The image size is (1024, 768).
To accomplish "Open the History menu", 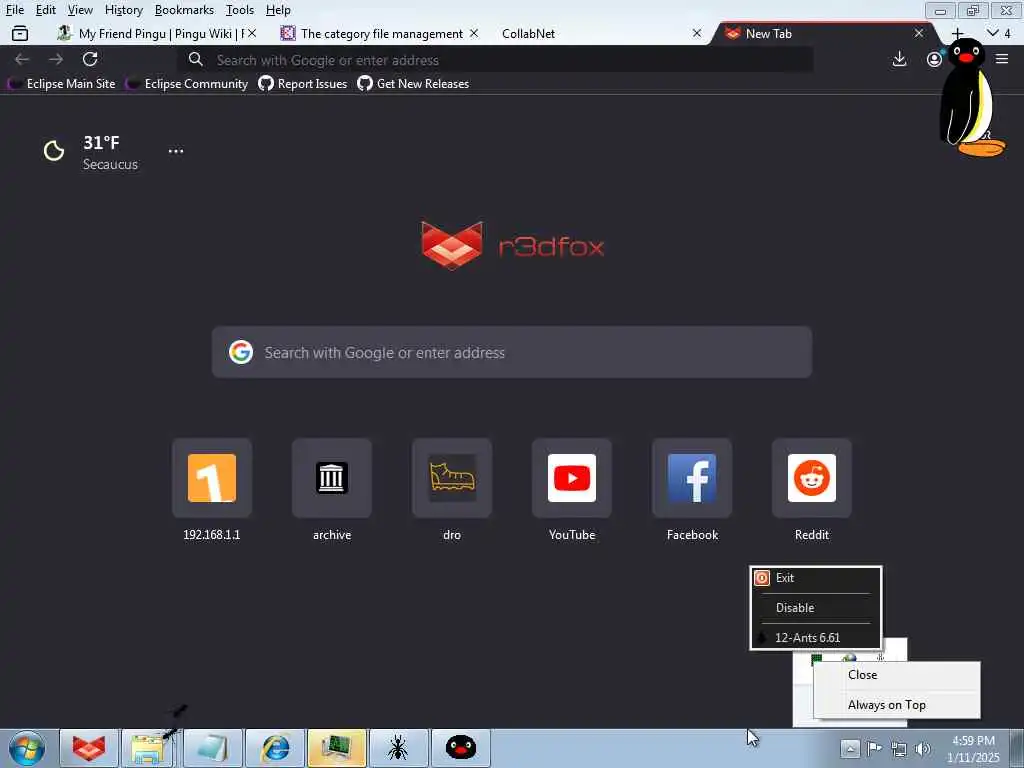I will coord(123,10).
